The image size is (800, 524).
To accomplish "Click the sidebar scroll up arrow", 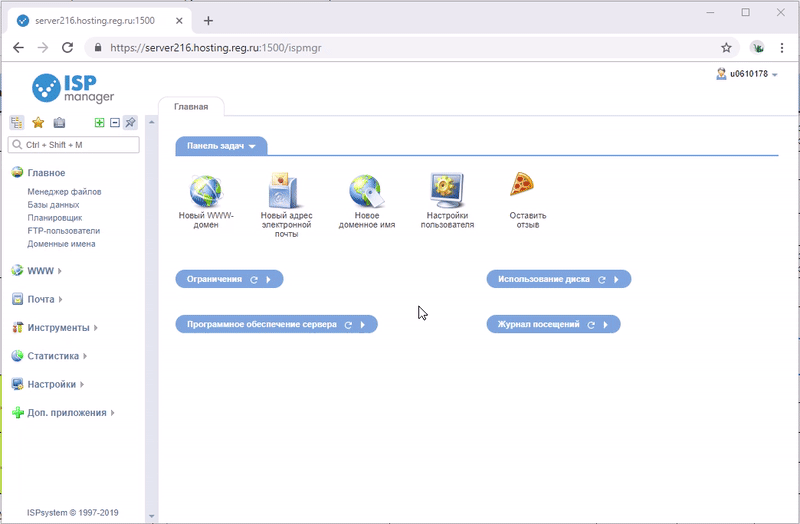I will tap(151, 122).
